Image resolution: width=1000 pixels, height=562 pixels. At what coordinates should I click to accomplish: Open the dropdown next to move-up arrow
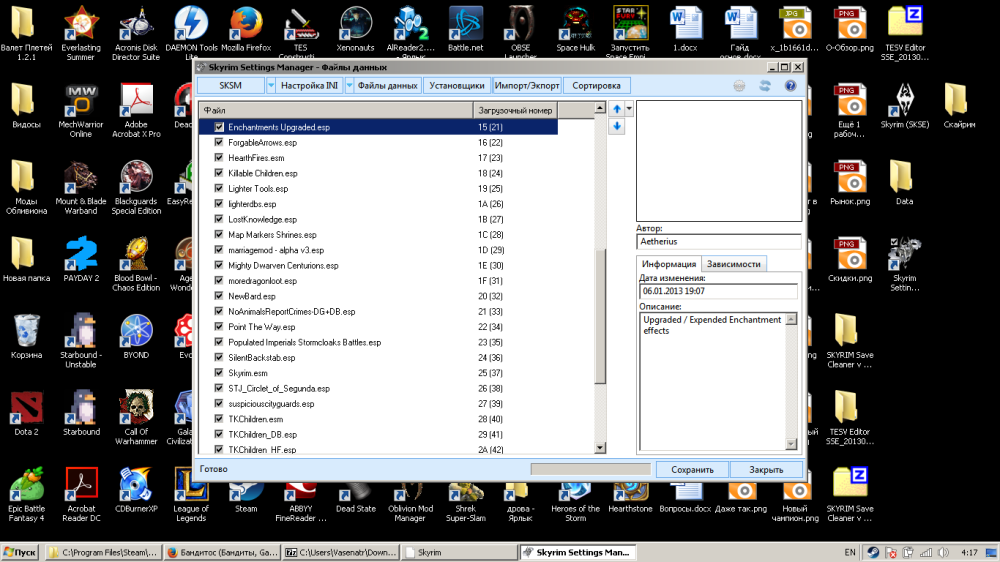click(629, 109)
